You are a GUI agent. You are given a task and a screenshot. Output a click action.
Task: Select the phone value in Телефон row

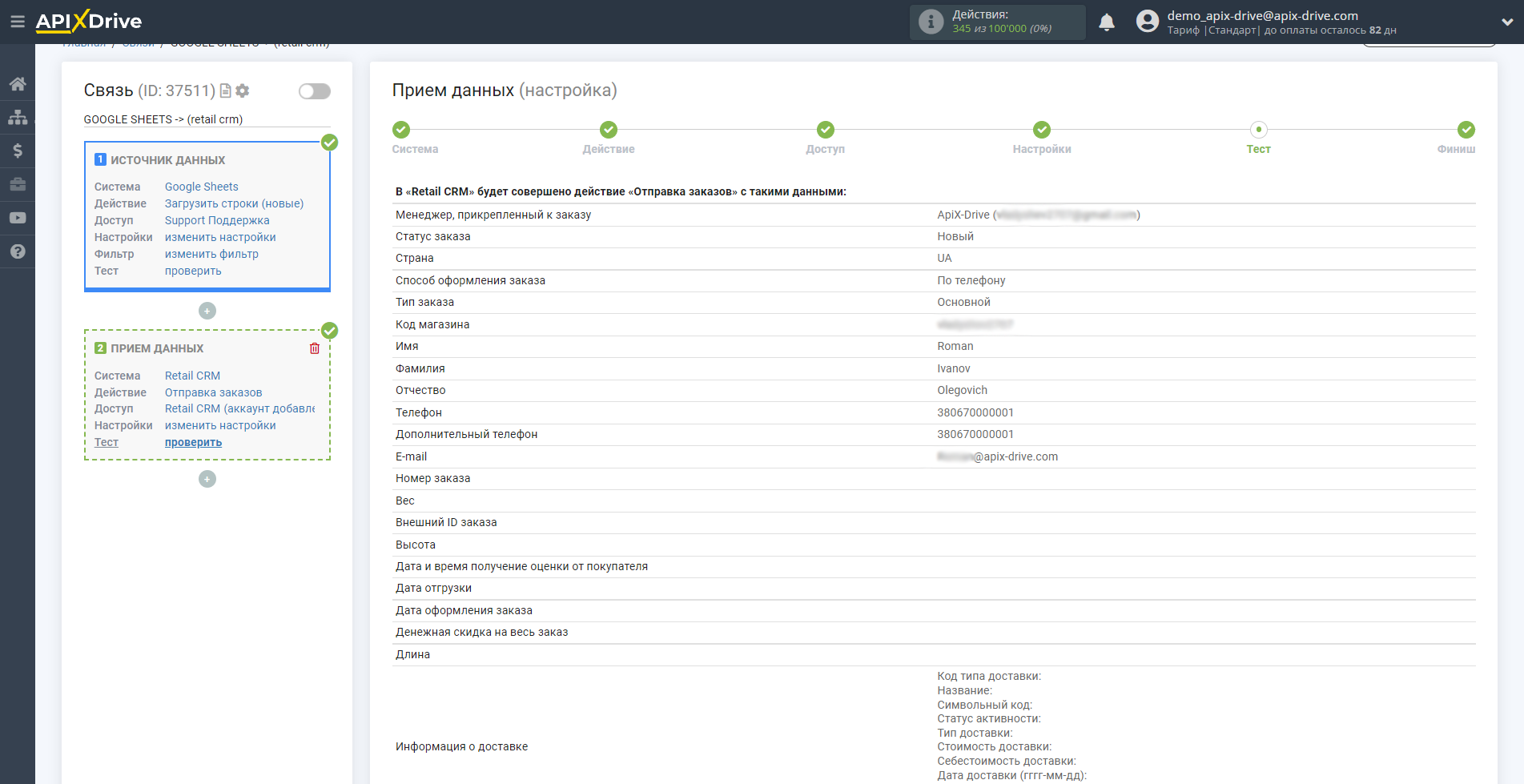click(975, 412)
